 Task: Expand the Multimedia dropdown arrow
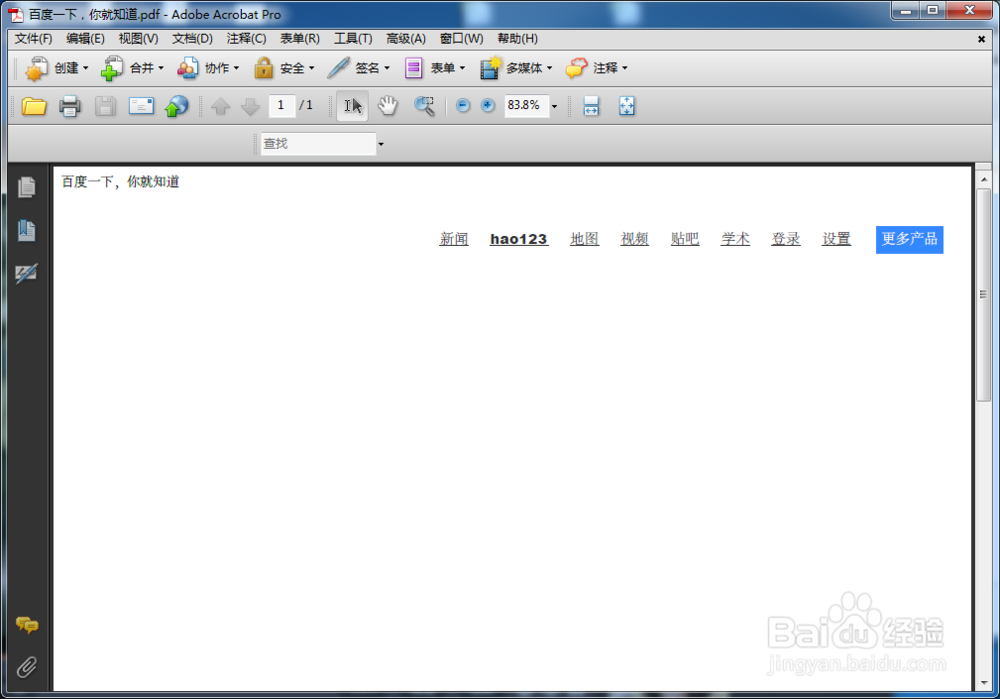point(549,68)
